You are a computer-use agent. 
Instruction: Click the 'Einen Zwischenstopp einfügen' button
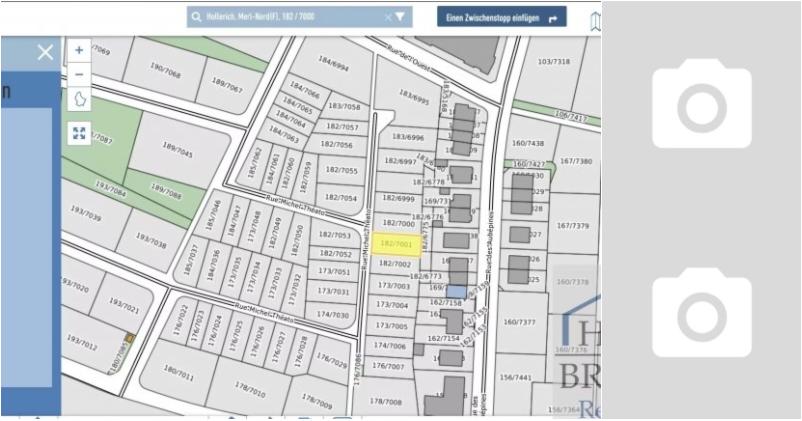(x=501, y=17)
